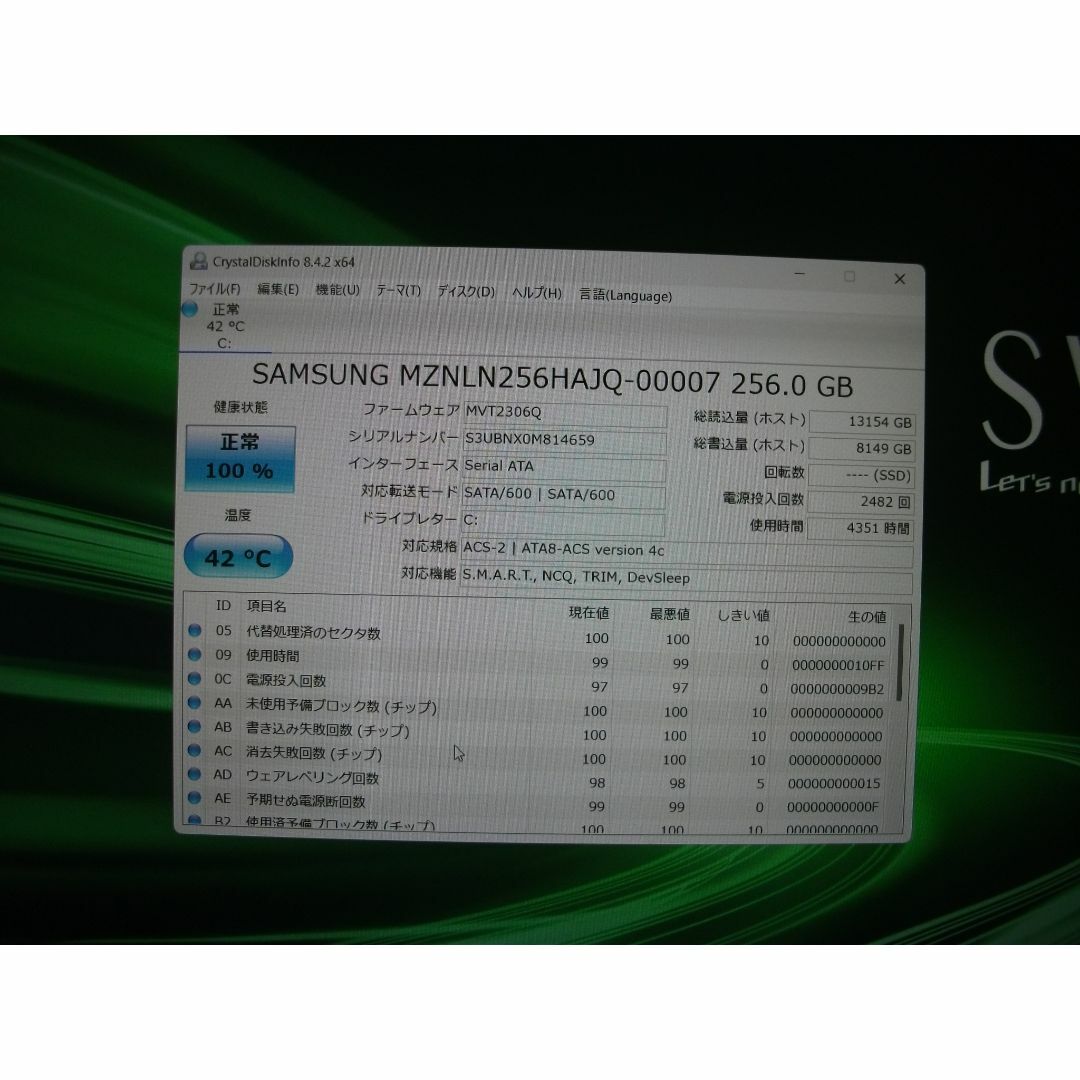The width and height of the screenshot is (1080, 1080).
Task: Click status dot for attribute AA
Action: point(194,703)
